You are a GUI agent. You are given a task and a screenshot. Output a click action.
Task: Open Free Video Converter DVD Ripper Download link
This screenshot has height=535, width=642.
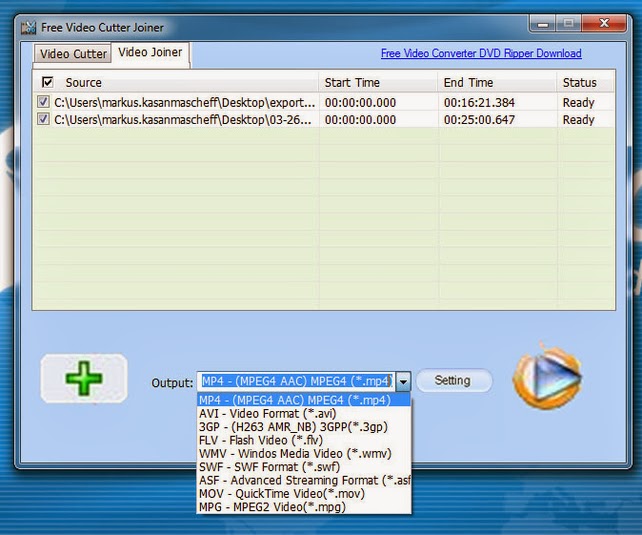[x=481, y=53]
